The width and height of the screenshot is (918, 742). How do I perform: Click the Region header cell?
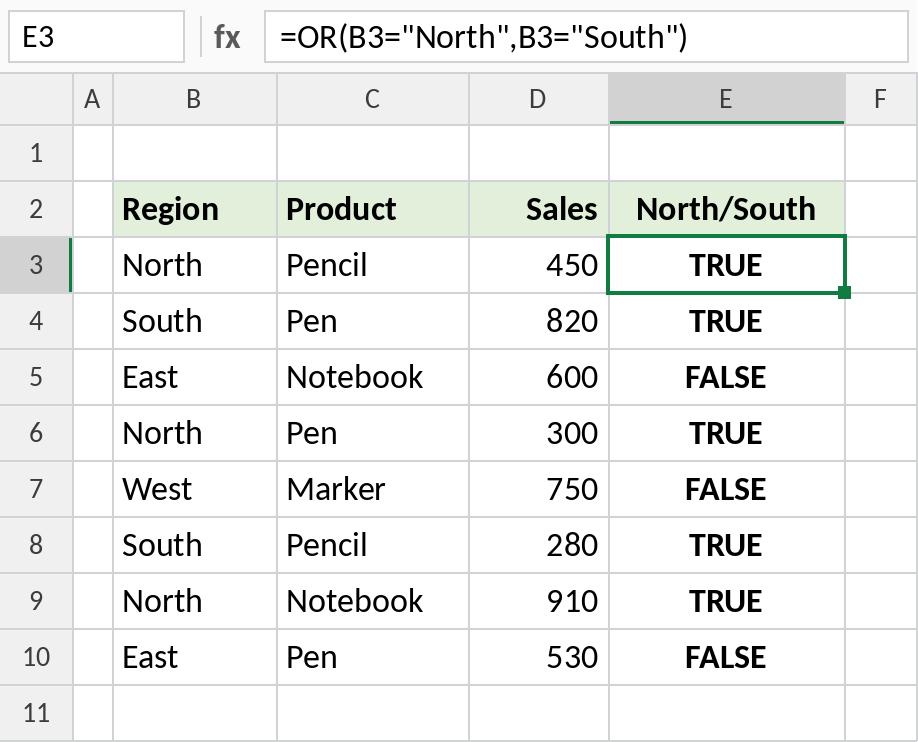pyautogui.click(x=194, y=209)
